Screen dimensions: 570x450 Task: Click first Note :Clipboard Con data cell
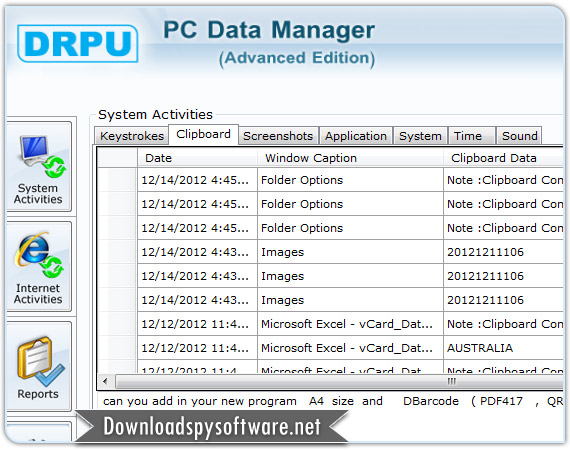(503, 180)
